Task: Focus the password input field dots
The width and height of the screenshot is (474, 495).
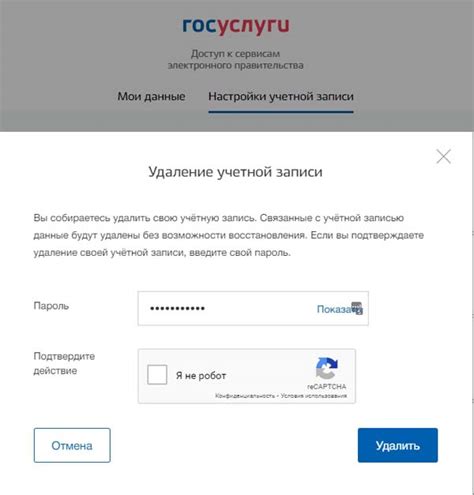Action: tap(177, 308)
